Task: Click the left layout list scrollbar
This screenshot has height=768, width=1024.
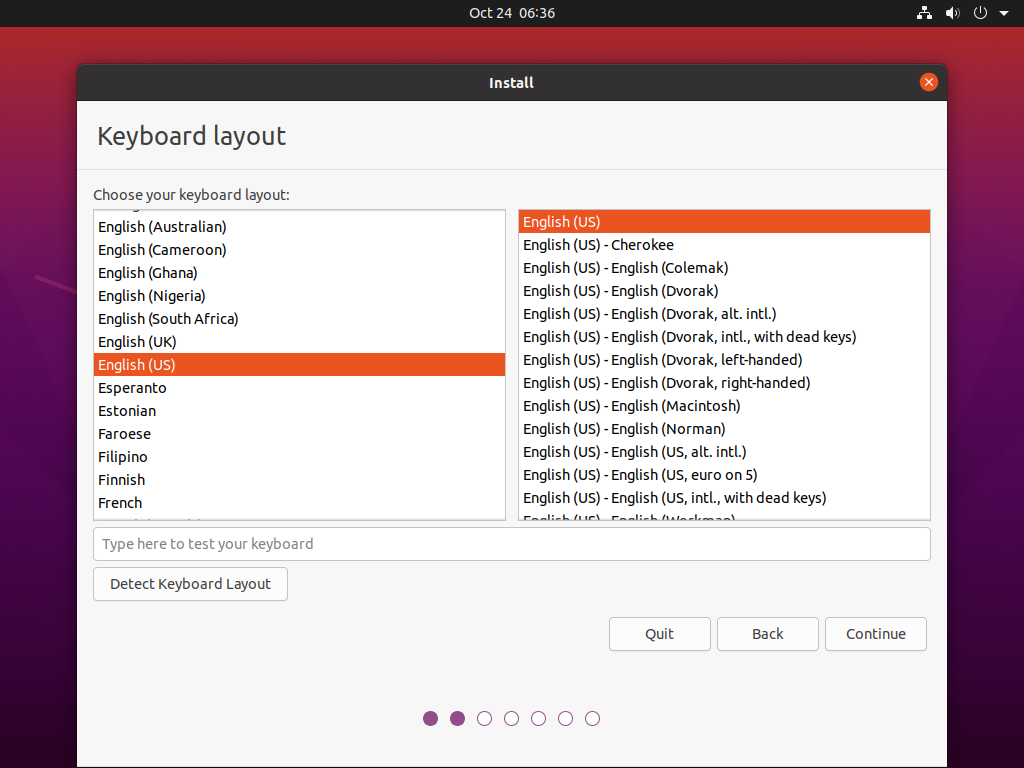Action: [500, 364]
